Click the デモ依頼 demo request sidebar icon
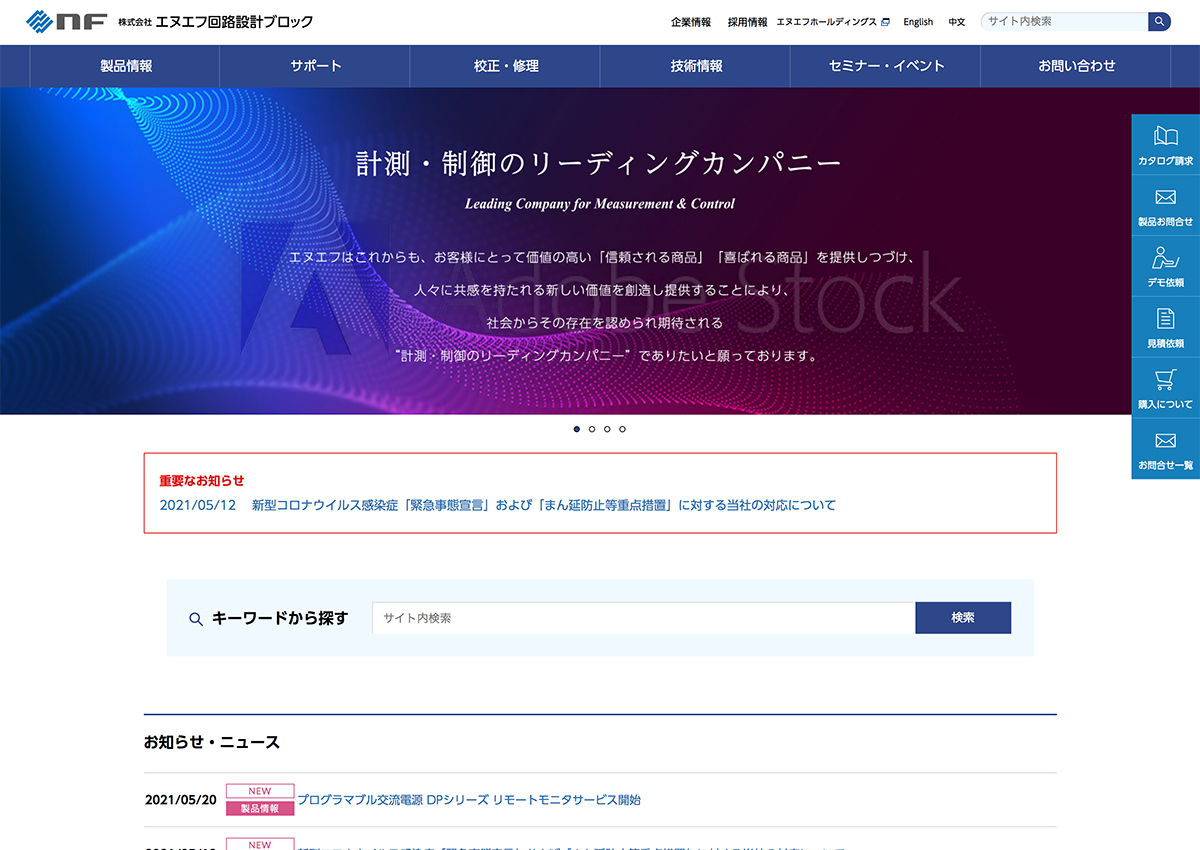Viewport: 1200px width, 850px height. tap(1165, 267)
